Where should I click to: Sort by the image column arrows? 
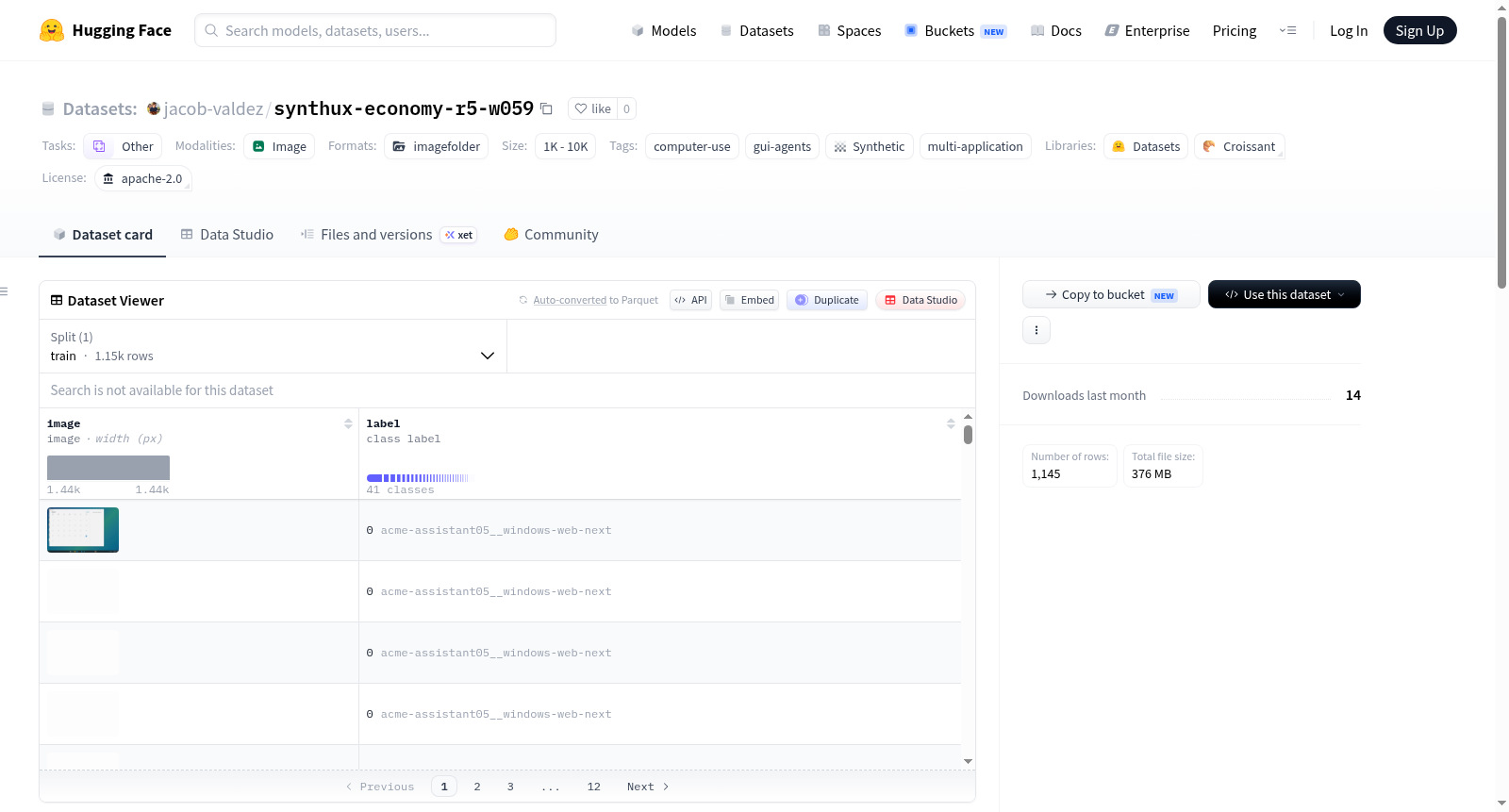tap(348, 424)
